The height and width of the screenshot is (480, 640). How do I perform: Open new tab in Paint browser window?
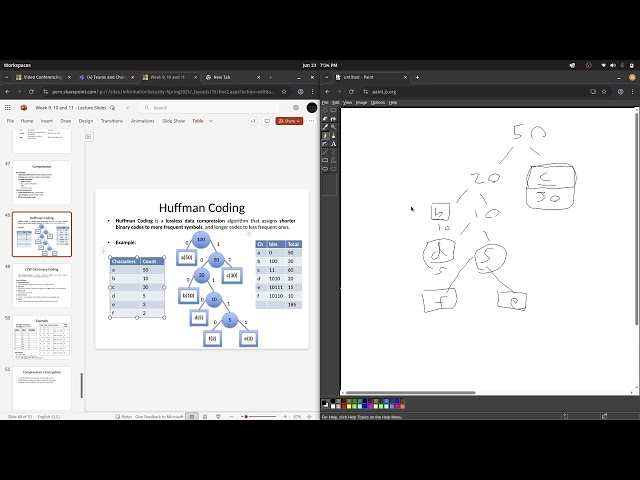pos(417,77)
